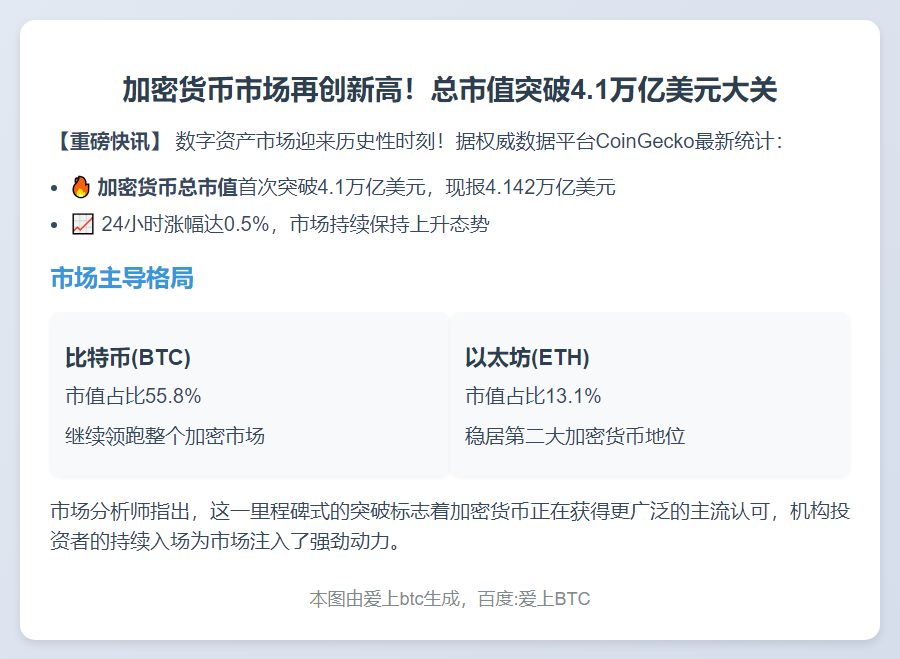Click the blue 市场主导格局 section heading
The height and width of the screenshot is (659, 900).
coord(121,278)
